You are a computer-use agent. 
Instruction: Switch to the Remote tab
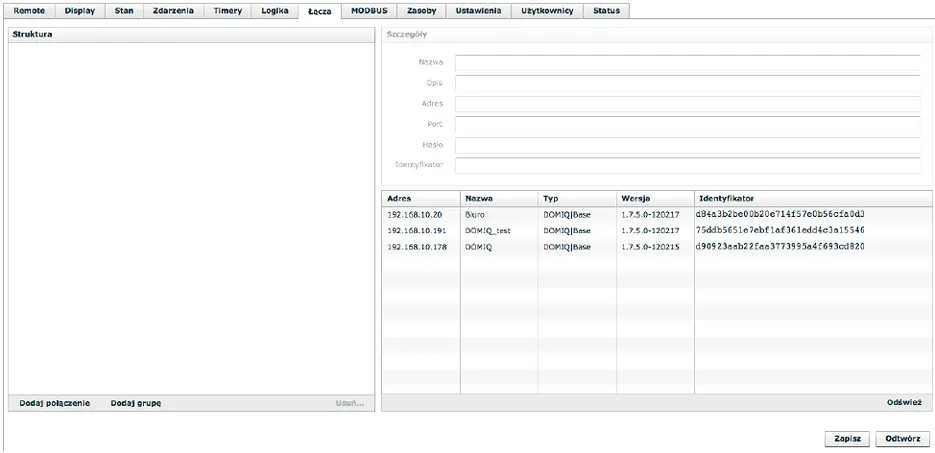pyautogui.click(x=29, y=11)
